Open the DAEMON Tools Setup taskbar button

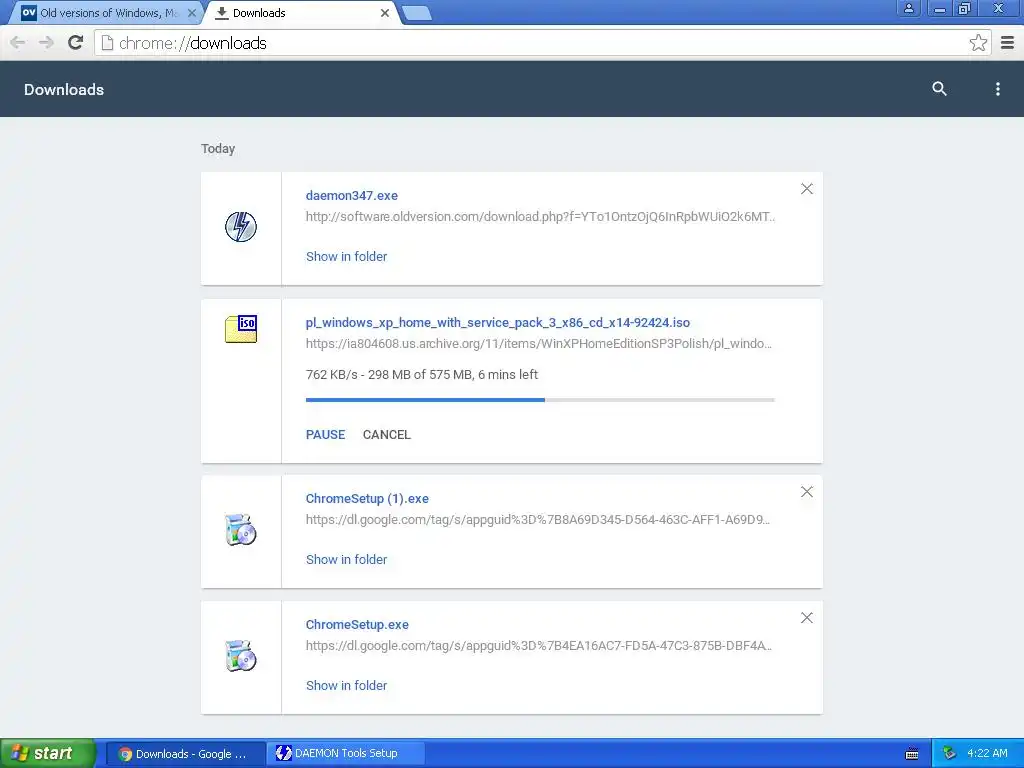coord(346,754)
